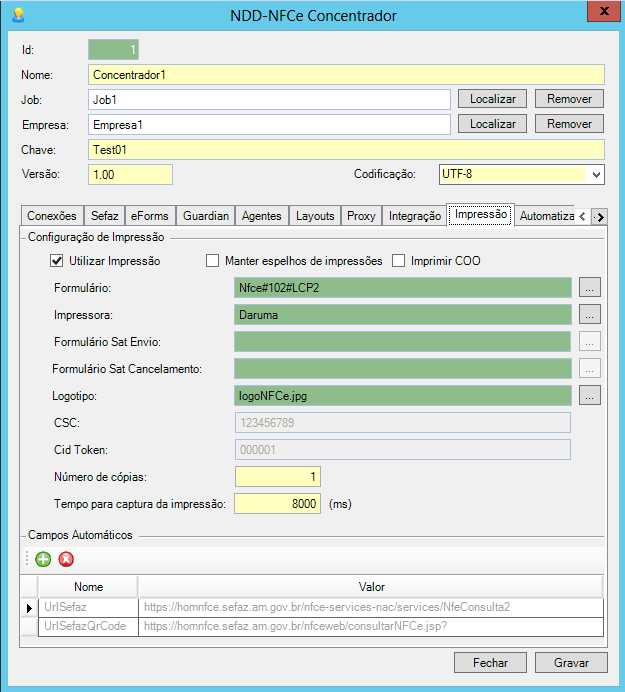Open the Formulário browse ellipsis button
The image size is (625, 692).
[590, 287]
